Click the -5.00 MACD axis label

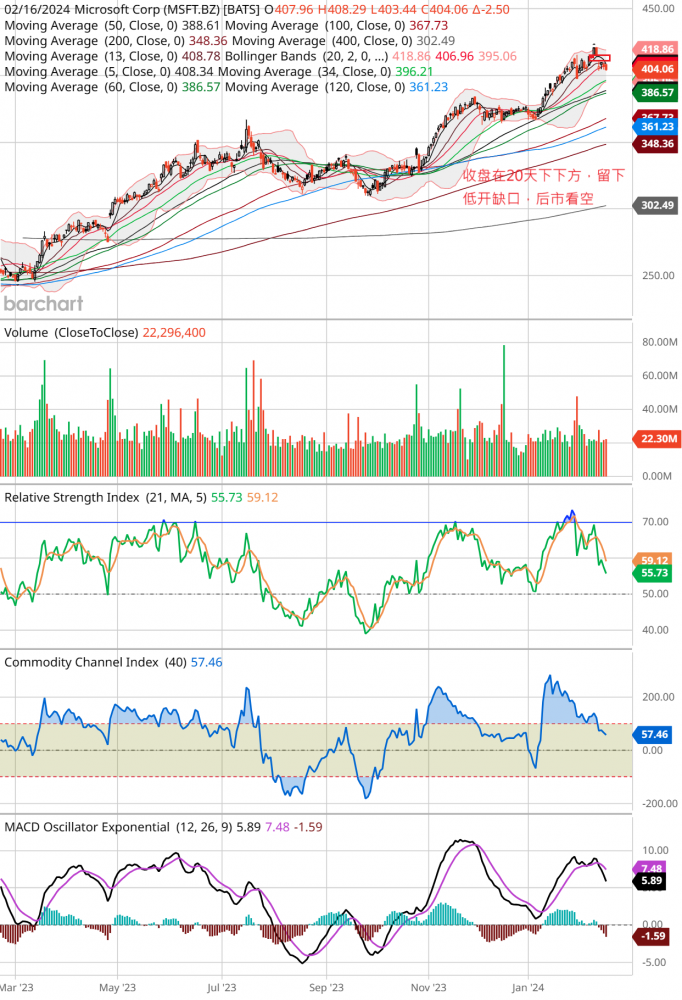655,962
